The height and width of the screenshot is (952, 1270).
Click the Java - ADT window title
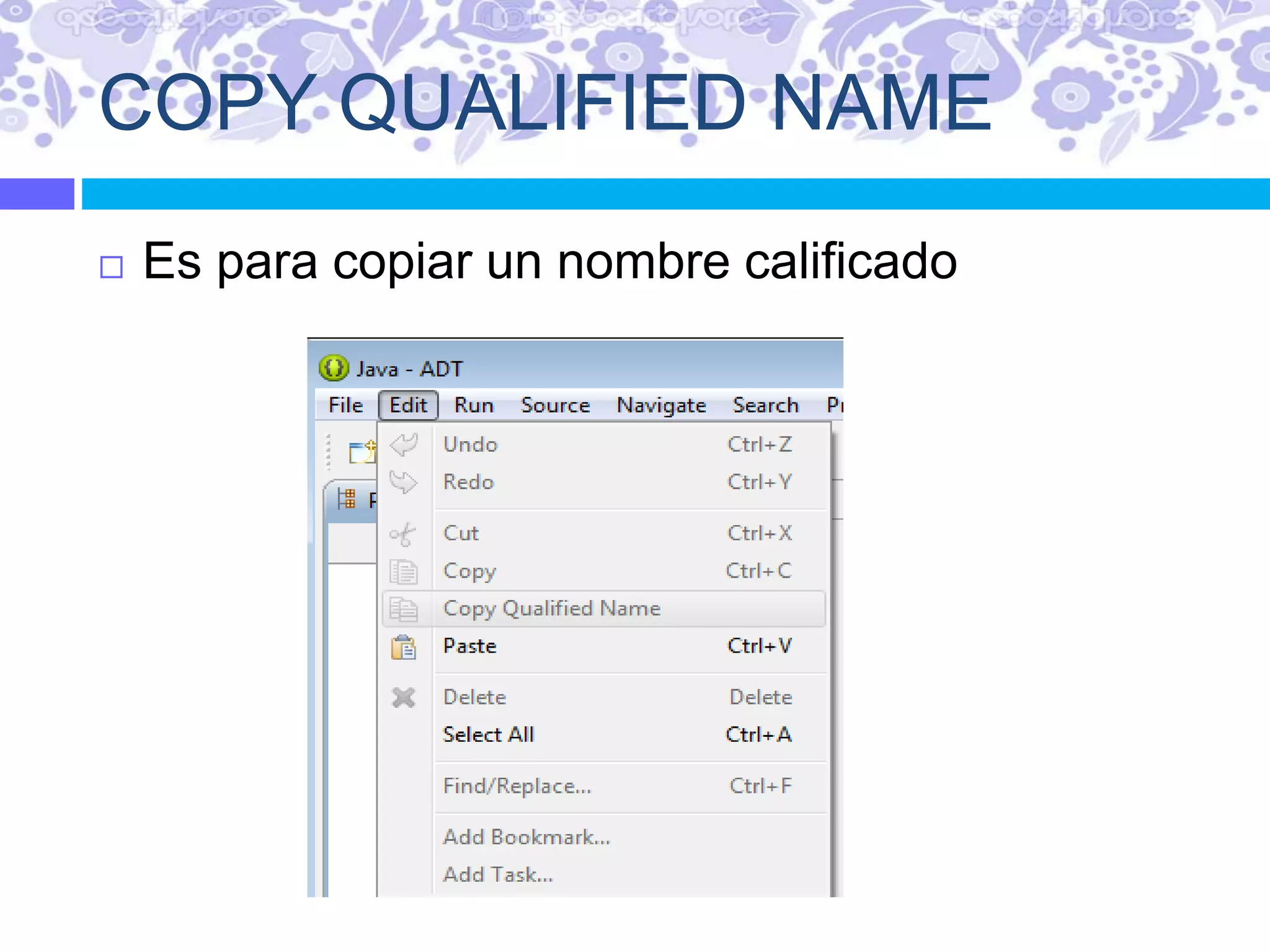click(409, 369)
